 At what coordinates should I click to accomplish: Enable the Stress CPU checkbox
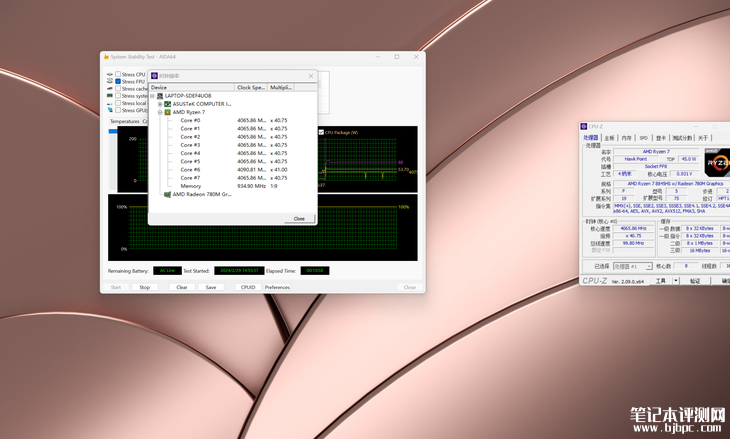pyautogui.click(x=118, y=74)
